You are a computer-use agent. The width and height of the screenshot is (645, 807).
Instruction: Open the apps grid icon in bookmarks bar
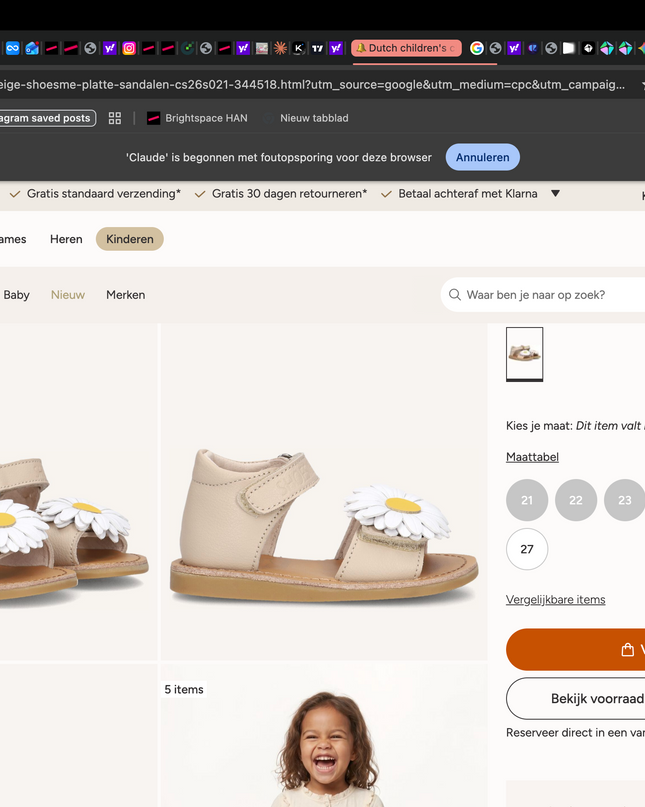point(115,118)
